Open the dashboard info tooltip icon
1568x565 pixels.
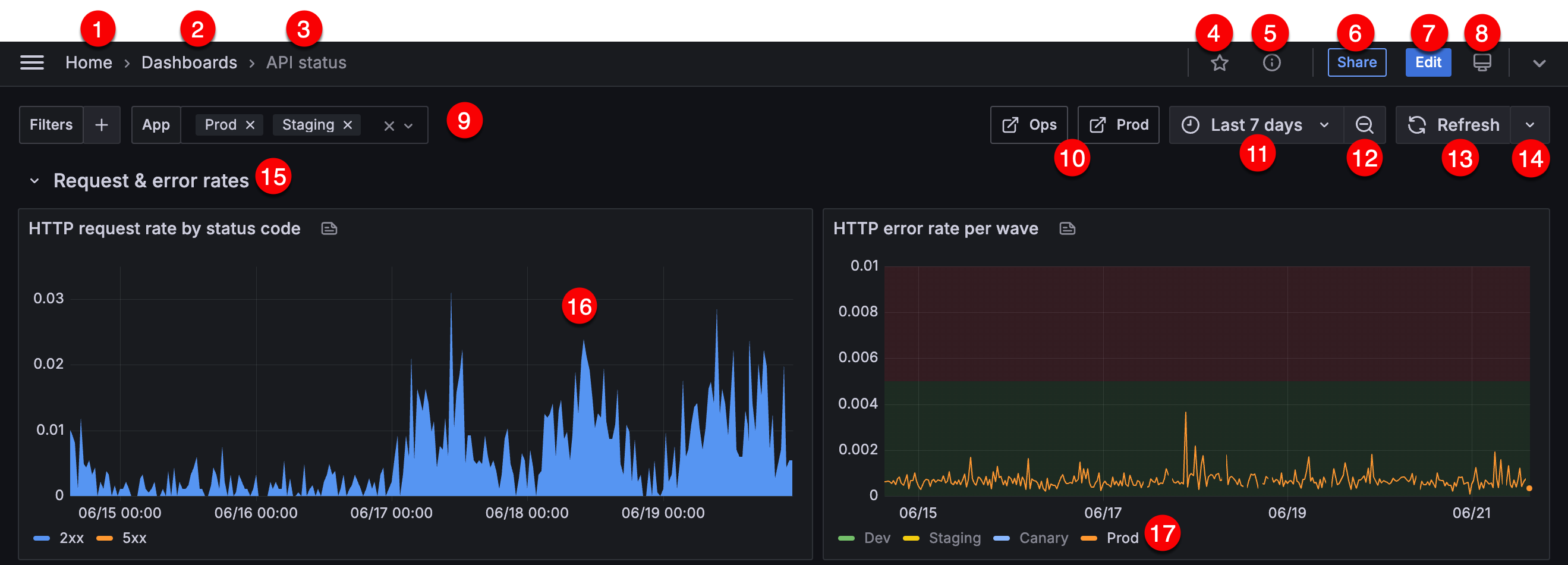[x=1272, y=62]
